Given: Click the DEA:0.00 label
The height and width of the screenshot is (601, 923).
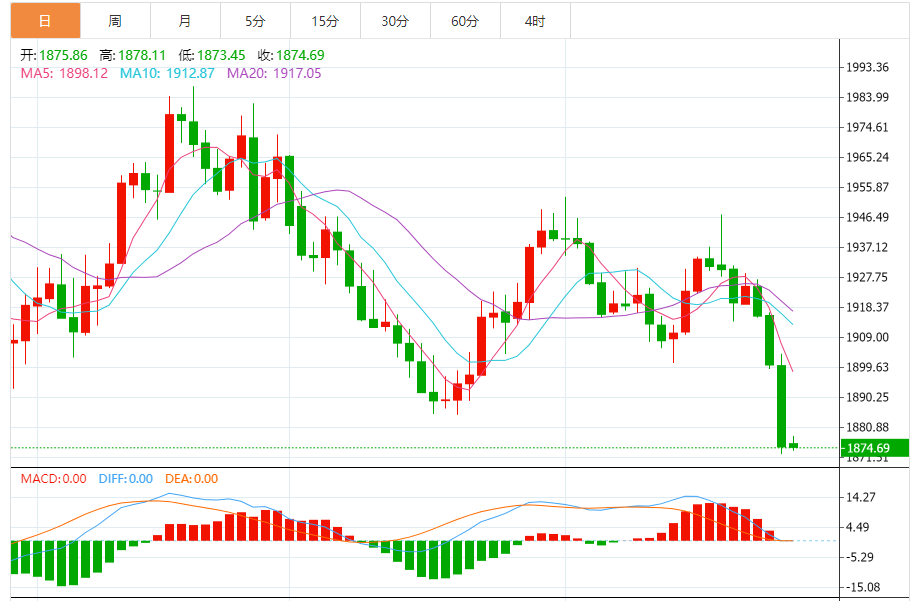Looking at the screenshot, I should [x=192, y=479].
